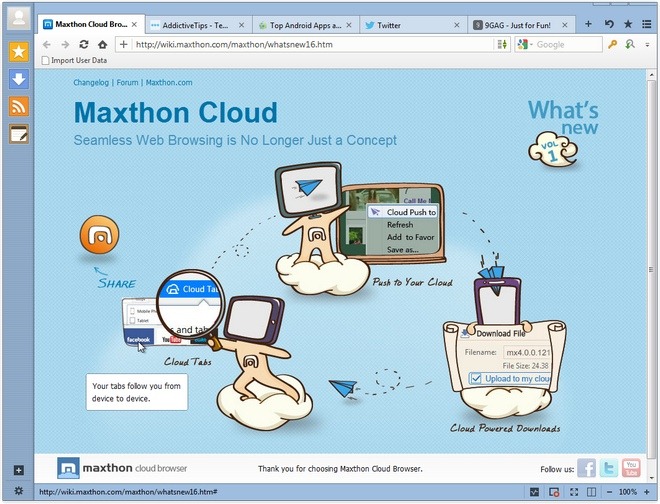
Task: Expand the Google search engine dropdown
Action: (532, 44)
